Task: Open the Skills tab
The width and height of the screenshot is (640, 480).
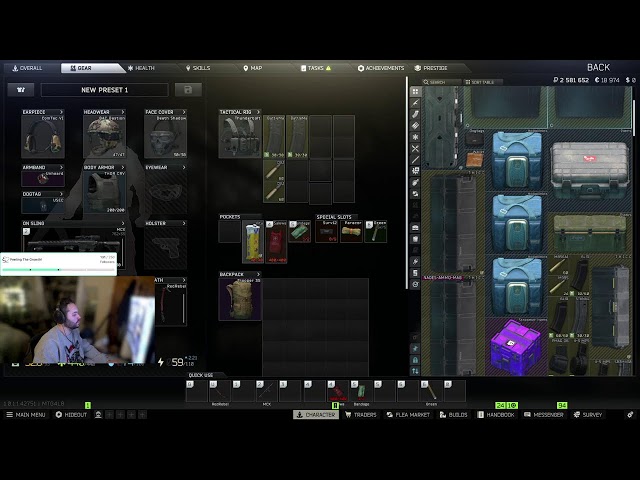Action: pyautogui.click(x=198, y=68)
